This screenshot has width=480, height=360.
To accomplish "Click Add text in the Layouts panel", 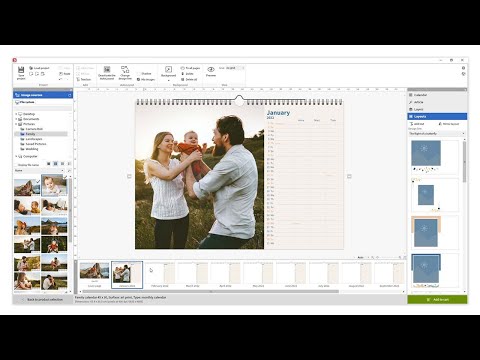I will point(417,124).
